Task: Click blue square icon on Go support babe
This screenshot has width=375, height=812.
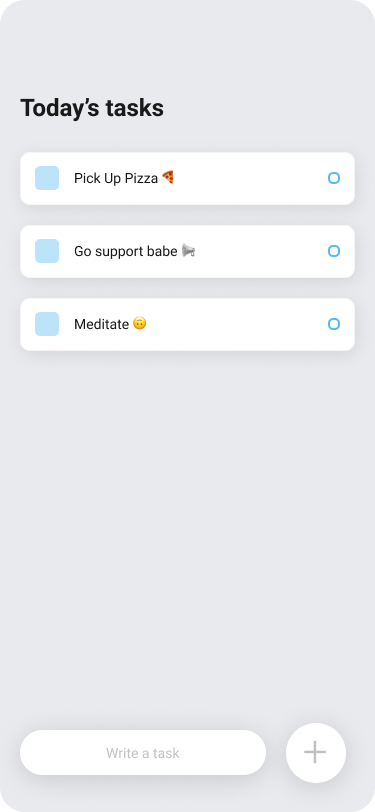Action: point(47,251)
